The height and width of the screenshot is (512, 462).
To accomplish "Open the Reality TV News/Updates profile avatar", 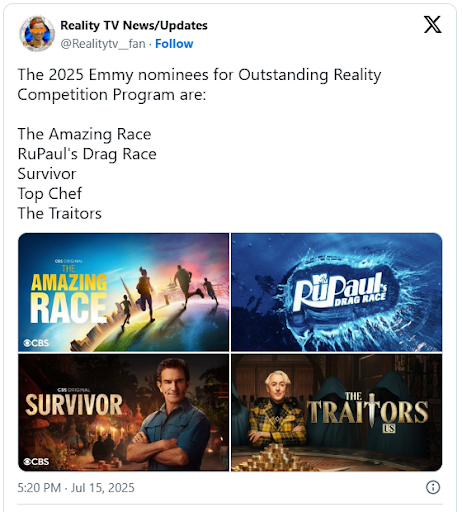I will 37,34.
